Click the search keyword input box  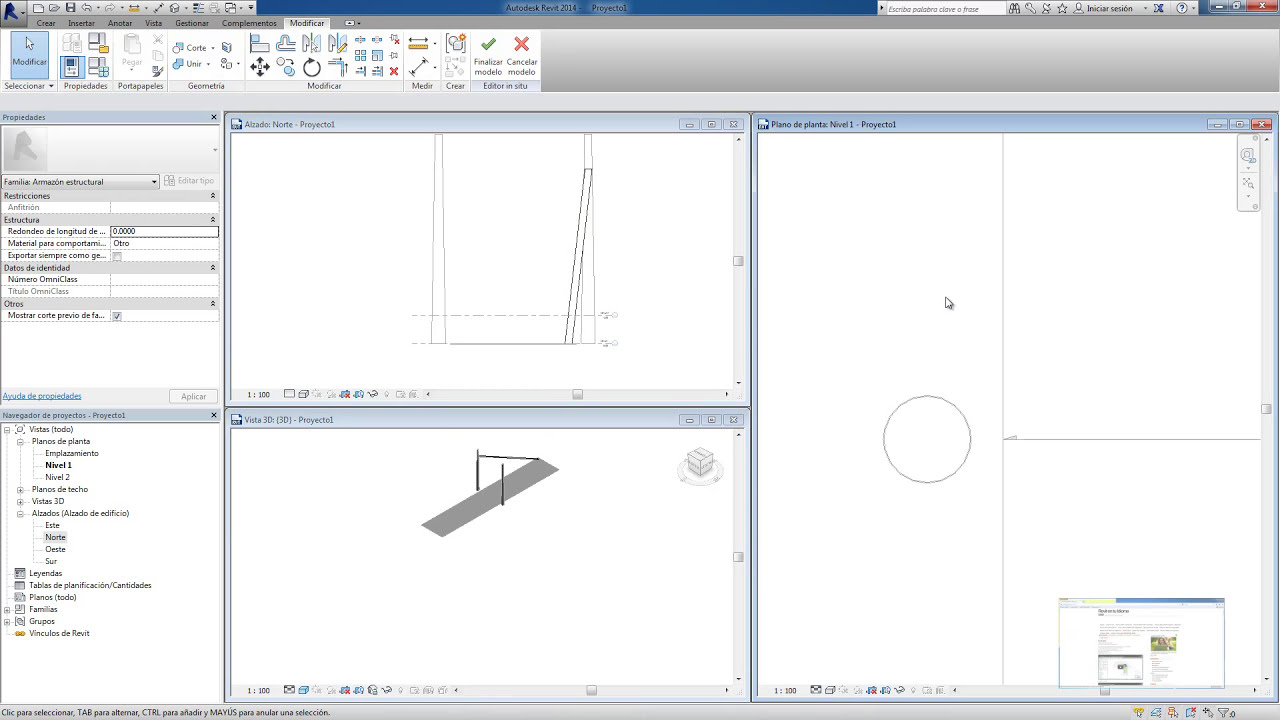944,8
